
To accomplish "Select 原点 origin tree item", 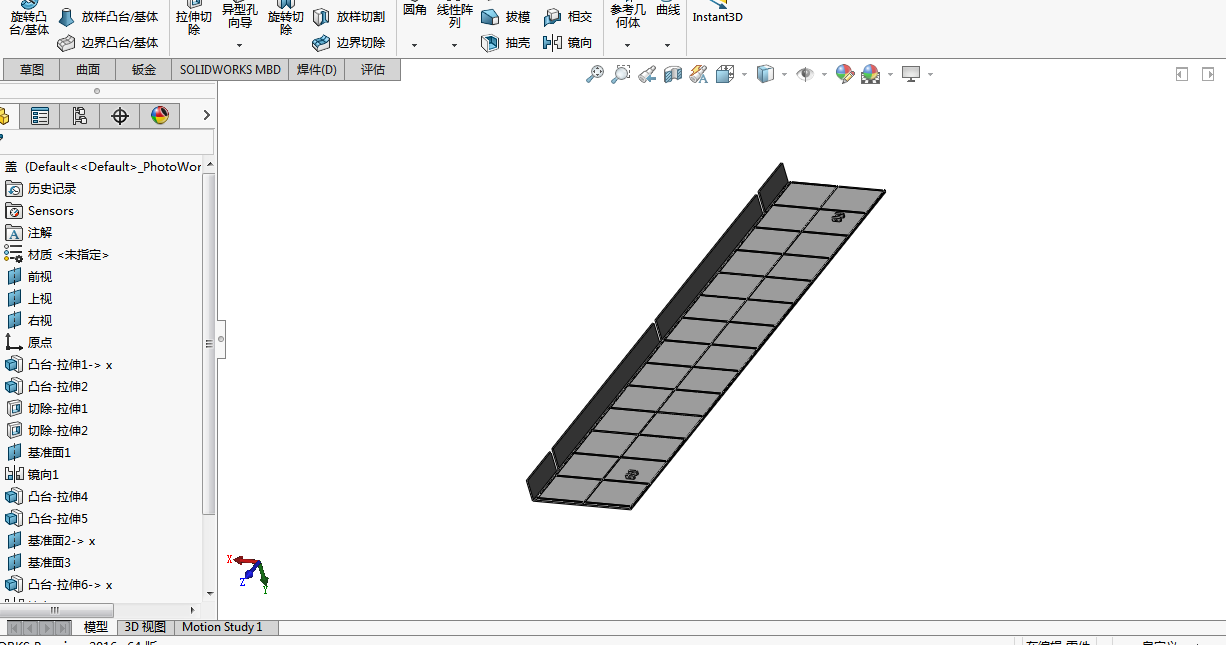I will click(29, 342).
